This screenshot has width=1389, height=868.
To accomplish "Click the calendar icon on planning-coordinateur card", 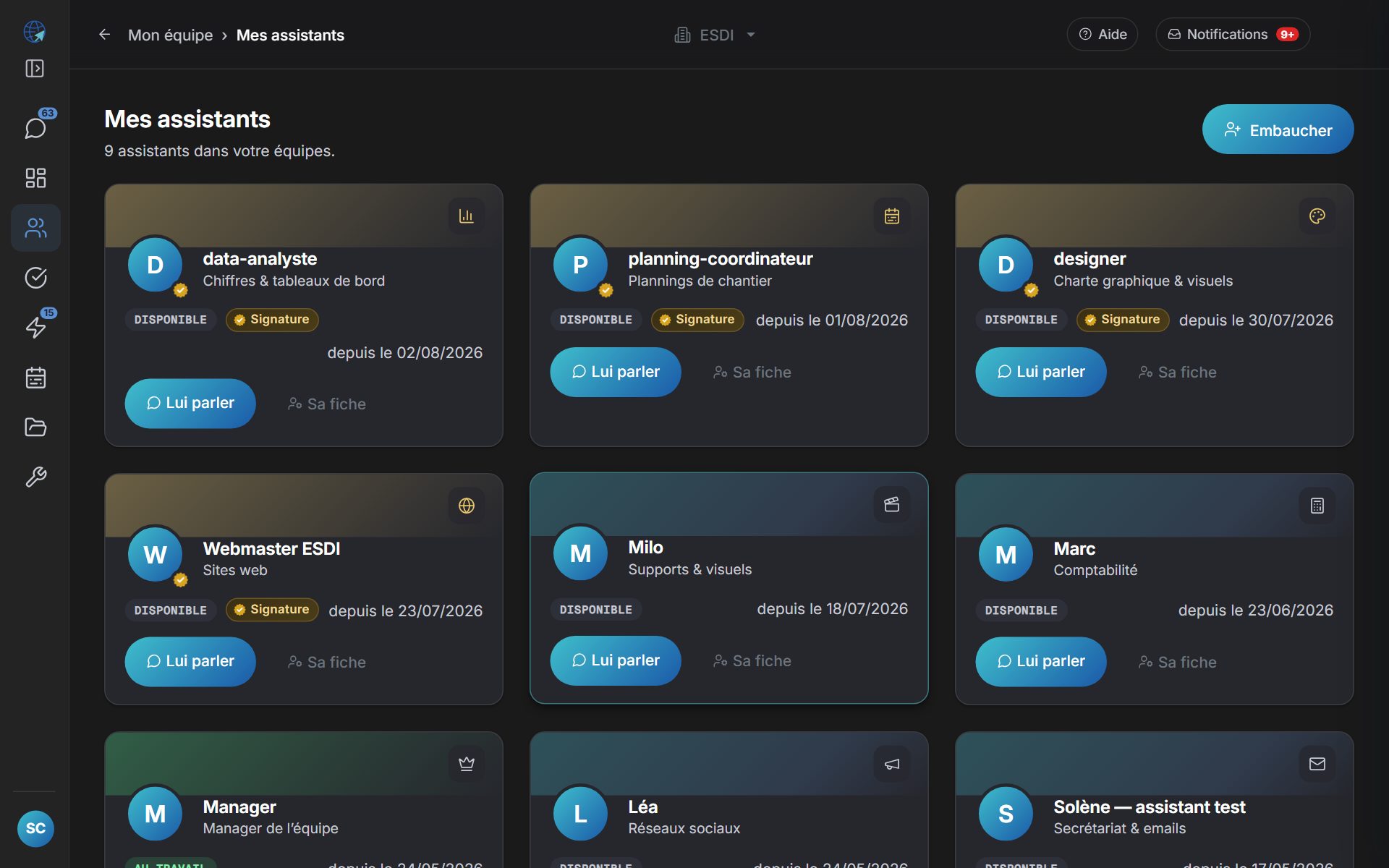I will click(x=892, y=216).
